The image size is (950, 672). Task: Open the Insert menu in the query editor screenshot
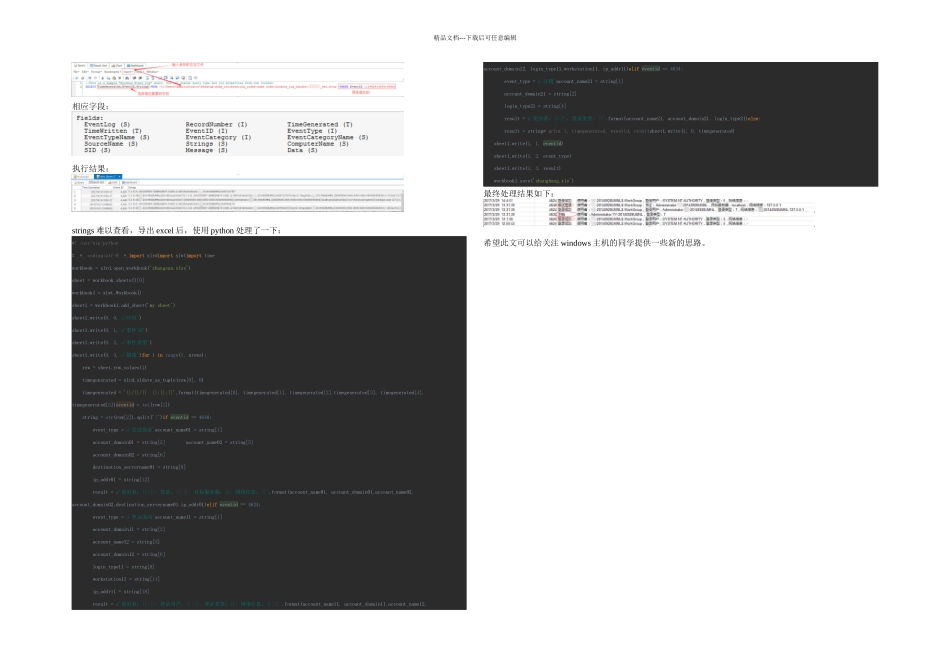tap(128, 72)
